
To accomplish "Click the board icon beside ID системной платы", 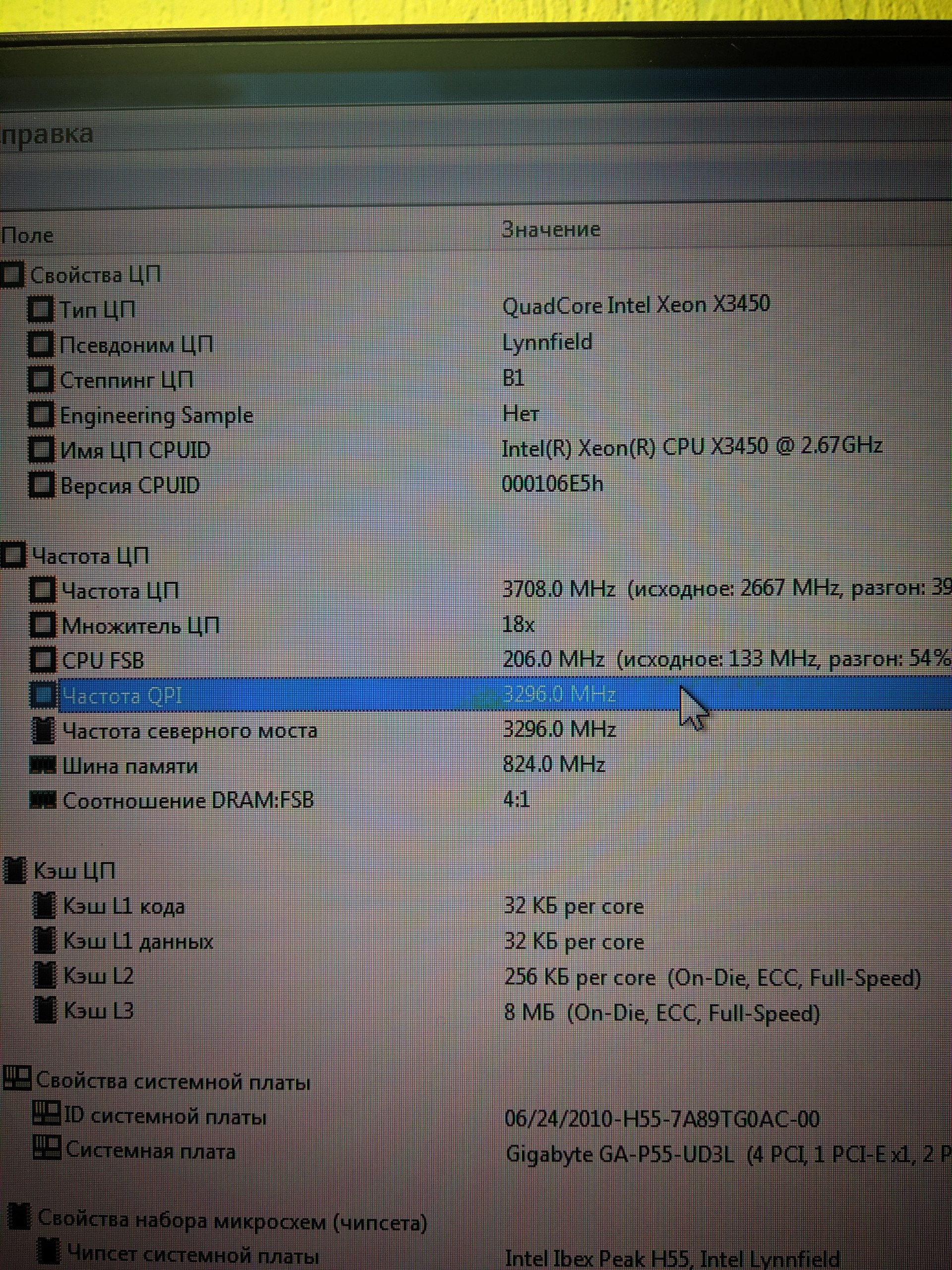I will pos(47,1114).
